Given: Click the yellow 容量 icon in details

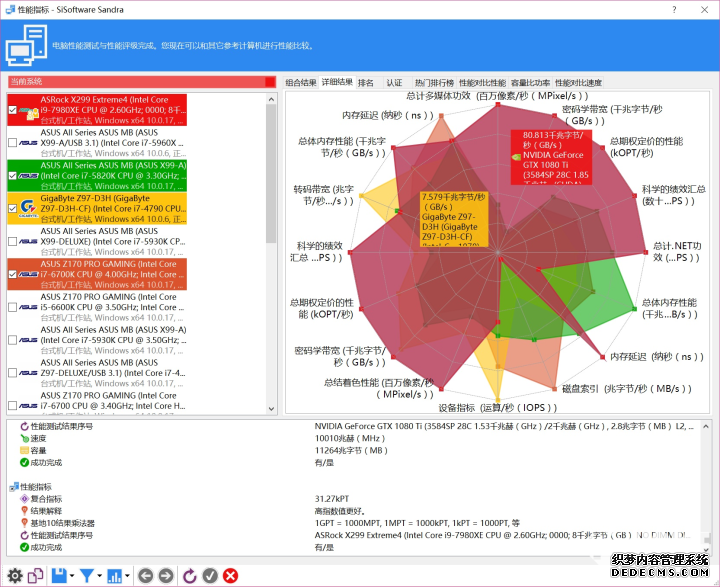Looking at the screenshot, I should point(25,451).
